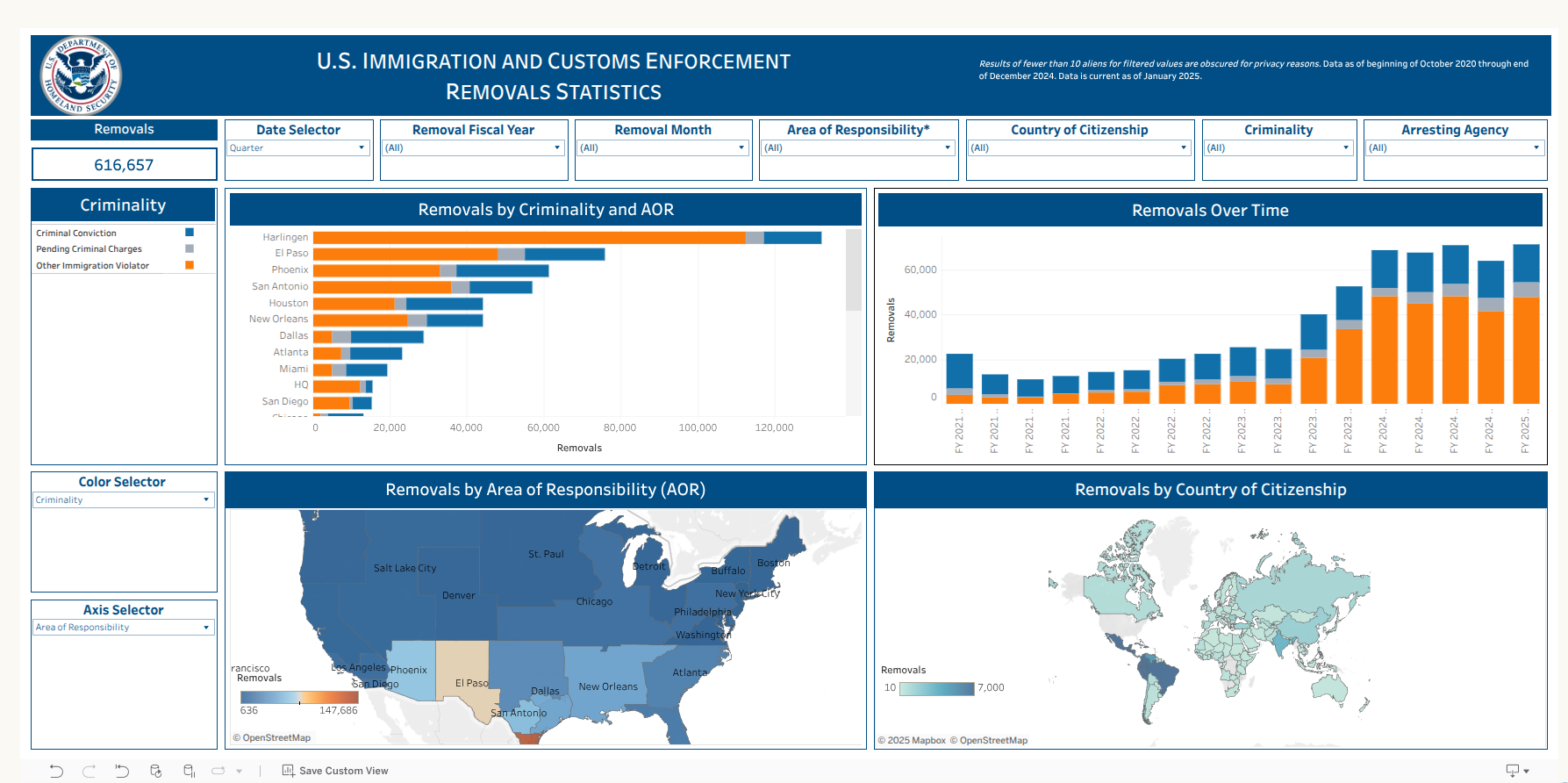This screenshot has width=1568, height=783.
Task: Click Salt Lake City region on map
Action: pyautogui.click(x=405, y=568)
